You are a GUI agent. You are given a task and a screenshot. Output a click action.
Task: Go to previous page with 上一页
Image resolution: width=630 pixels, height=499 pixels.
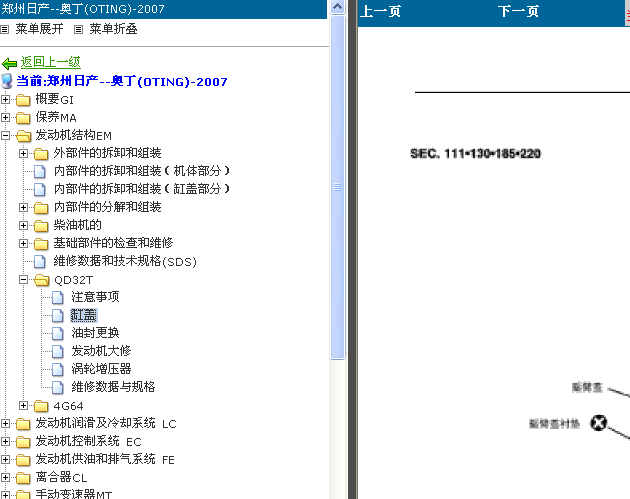pyautogui.click(x=380, y=11)
